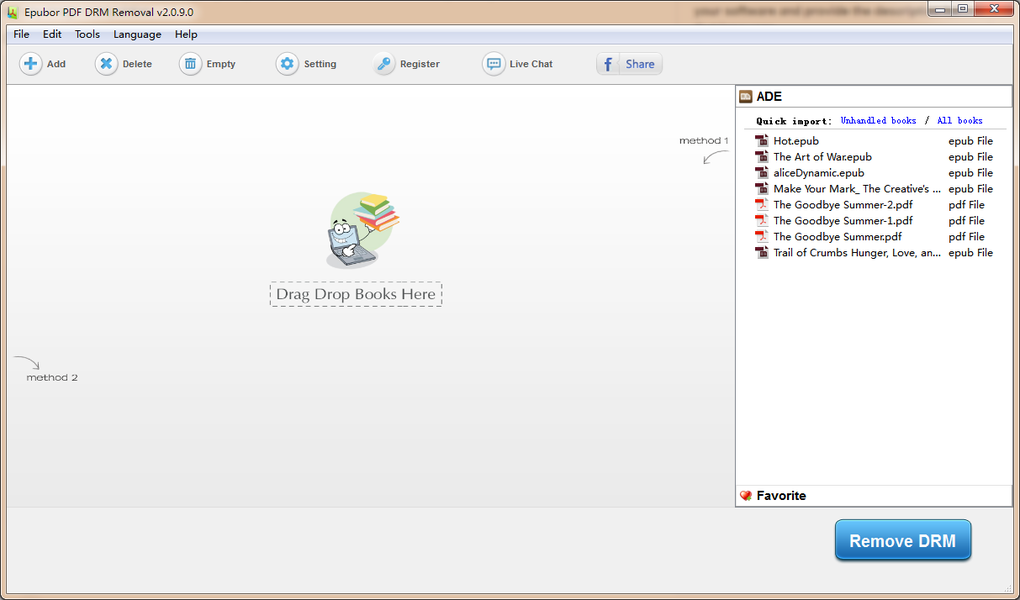This screenshot has width=1020, height=600.
Task: Open the Tools menu
Action: coord(87,34)
